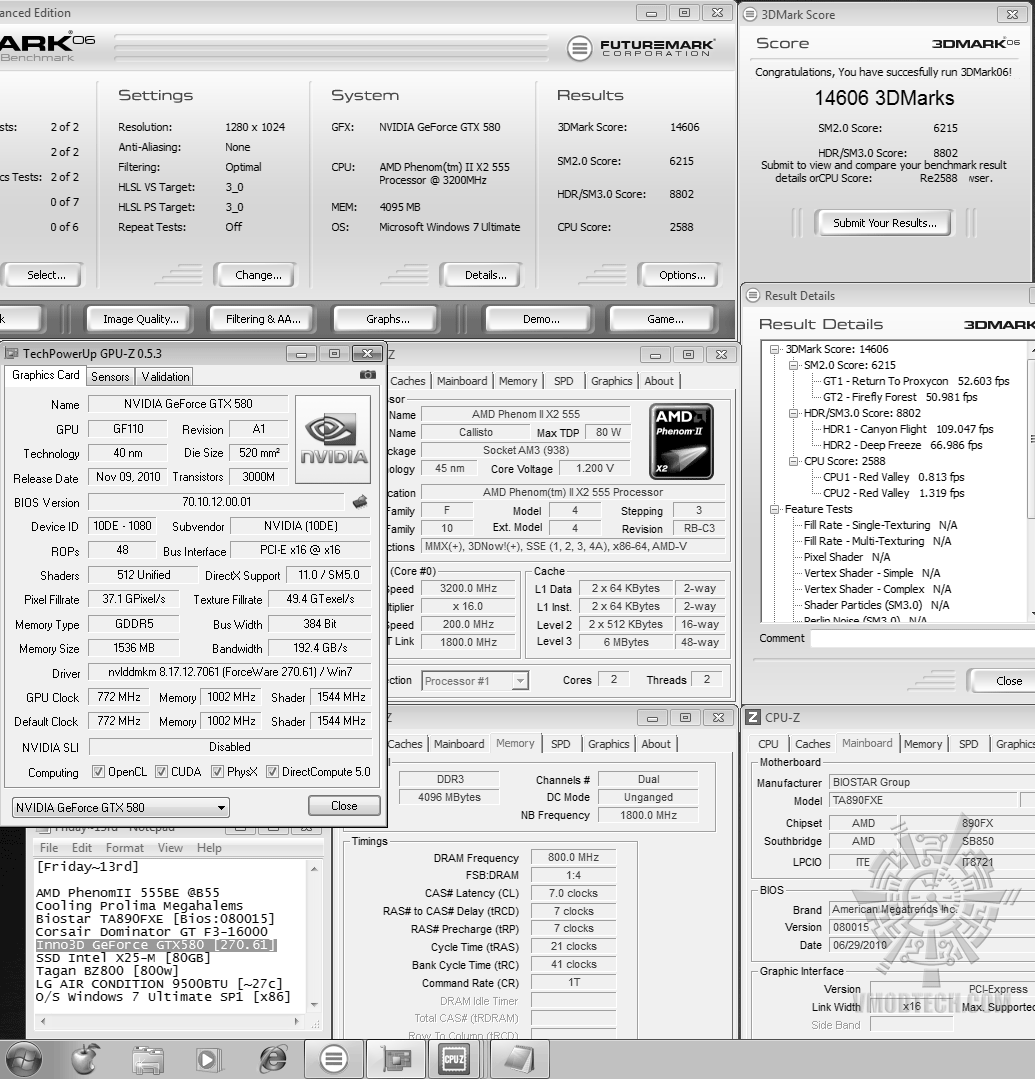The height and width of the screenshot is (1079, 1035).
Task: Toggle the OpenCL checkbox
Action: tap(98, 771)
